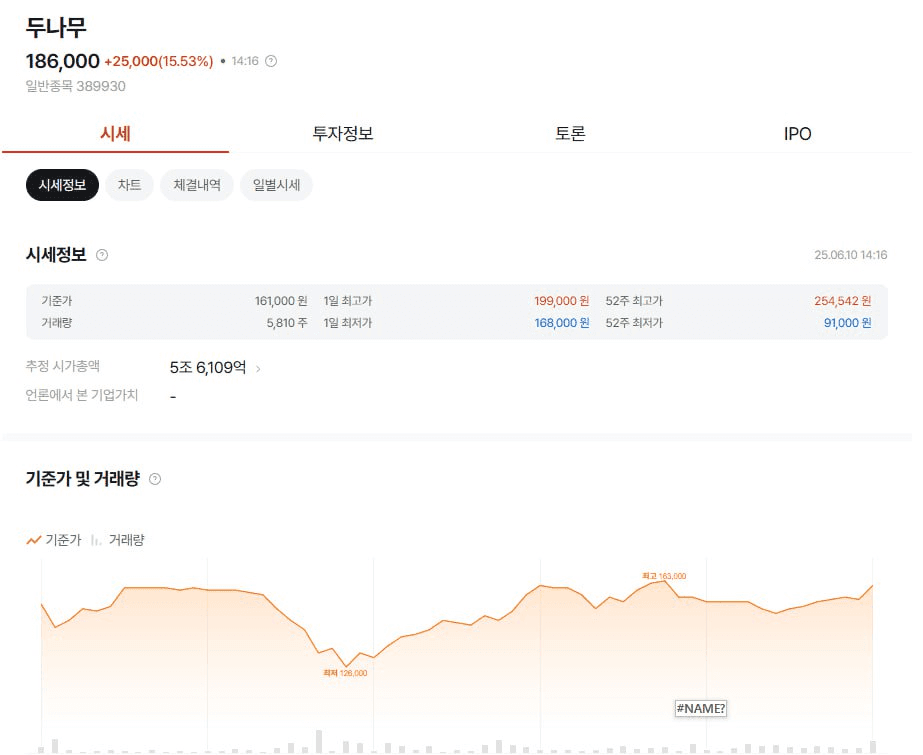
Task: View the 일별시세 sub-view
Action: point(276,185)
